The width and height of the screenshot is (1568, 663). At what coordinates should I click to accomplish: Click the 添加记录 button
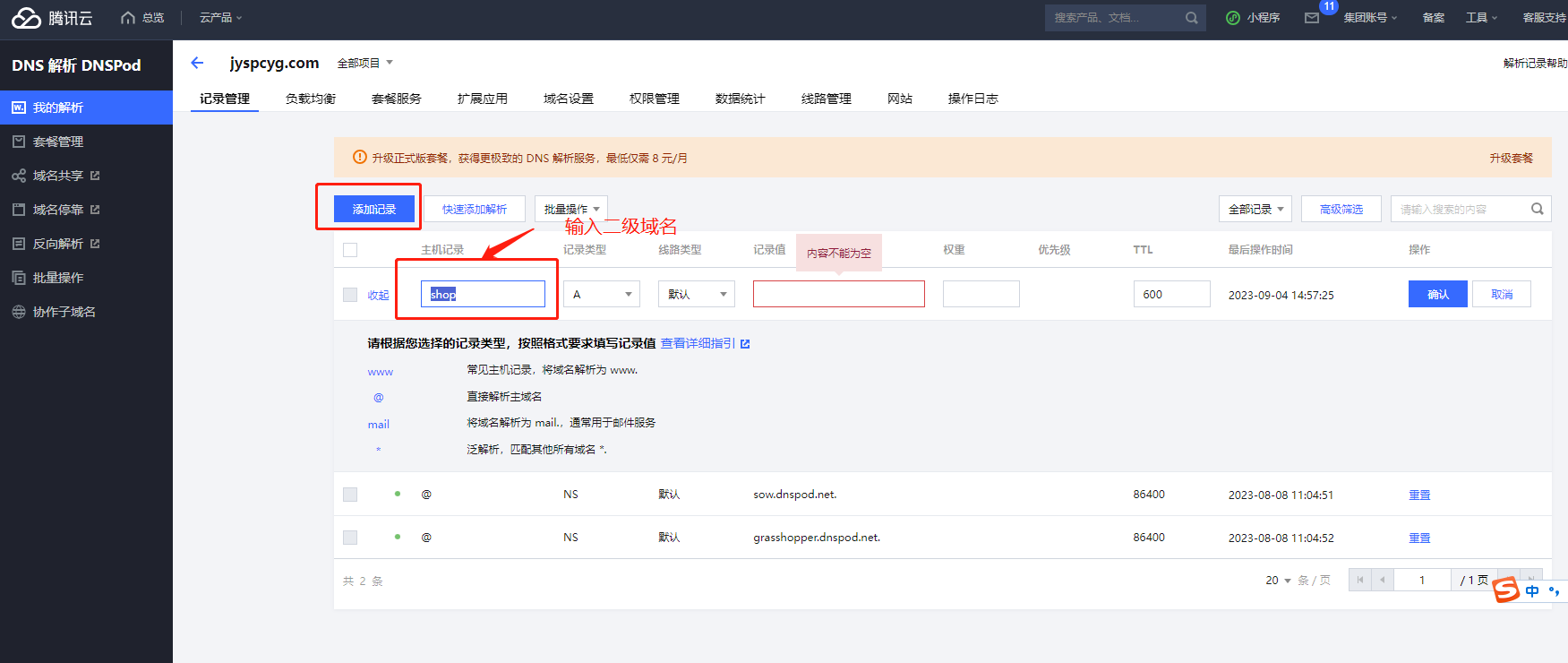point(374,209)
